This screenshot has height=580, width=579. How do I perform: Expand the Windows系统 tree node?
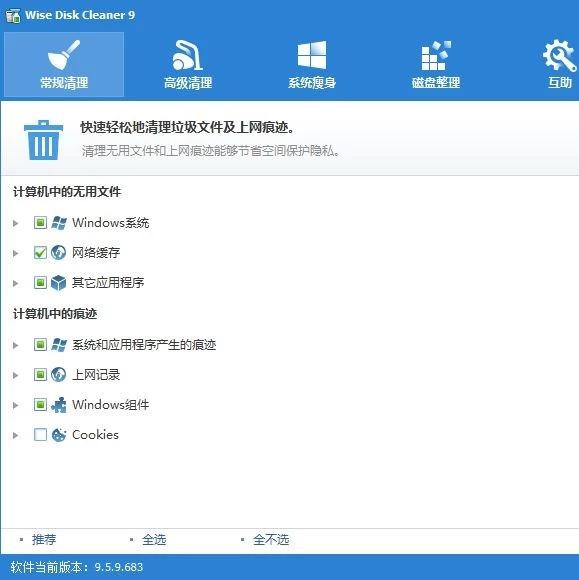tap(16, 223)
